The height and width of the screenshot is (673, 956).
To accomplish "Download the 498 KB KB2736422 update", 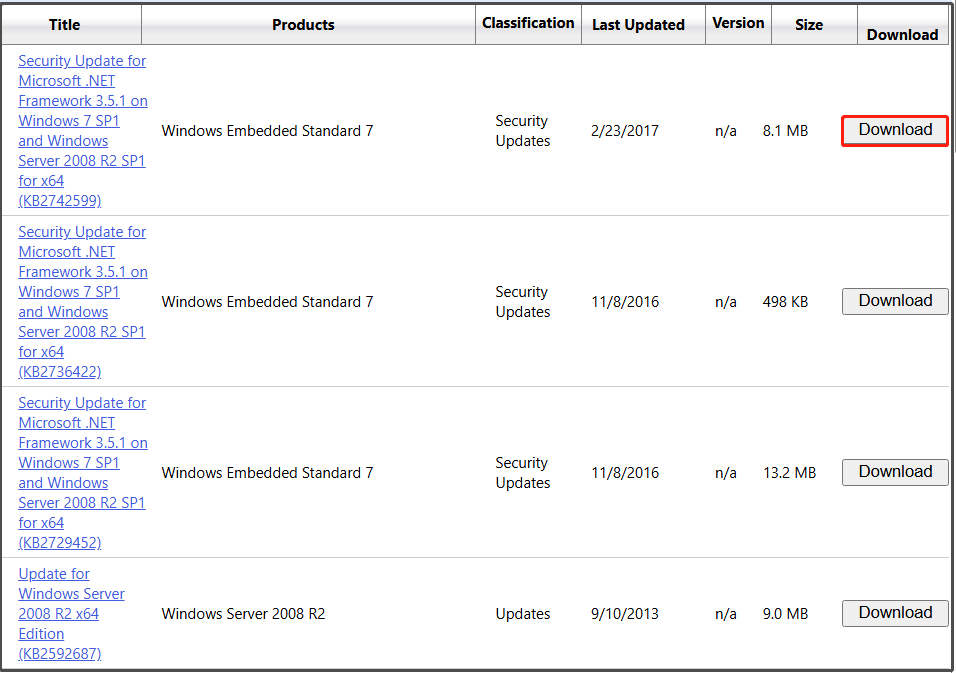I will click(895, 301).
